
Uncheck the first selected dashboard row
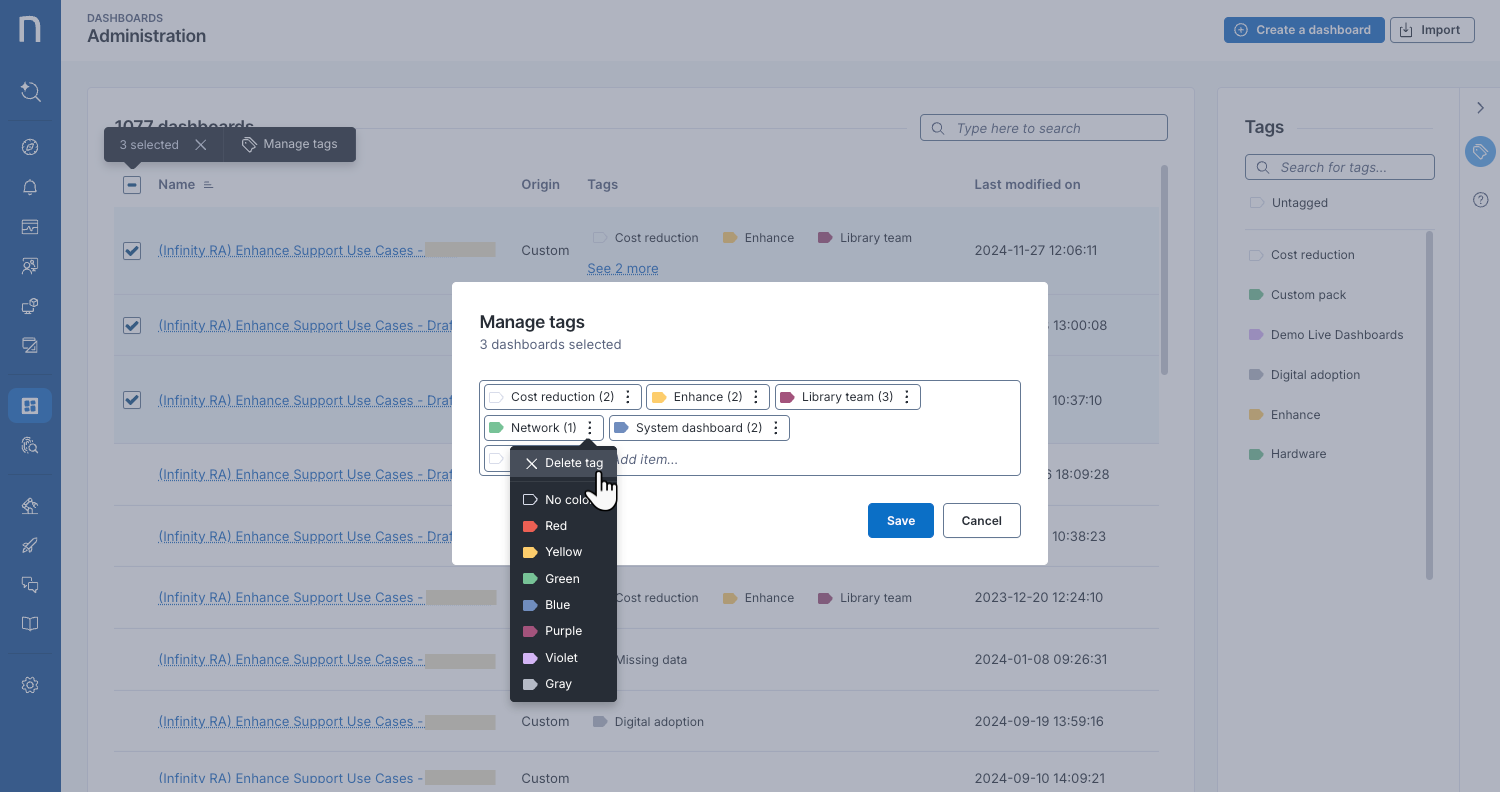132,251
